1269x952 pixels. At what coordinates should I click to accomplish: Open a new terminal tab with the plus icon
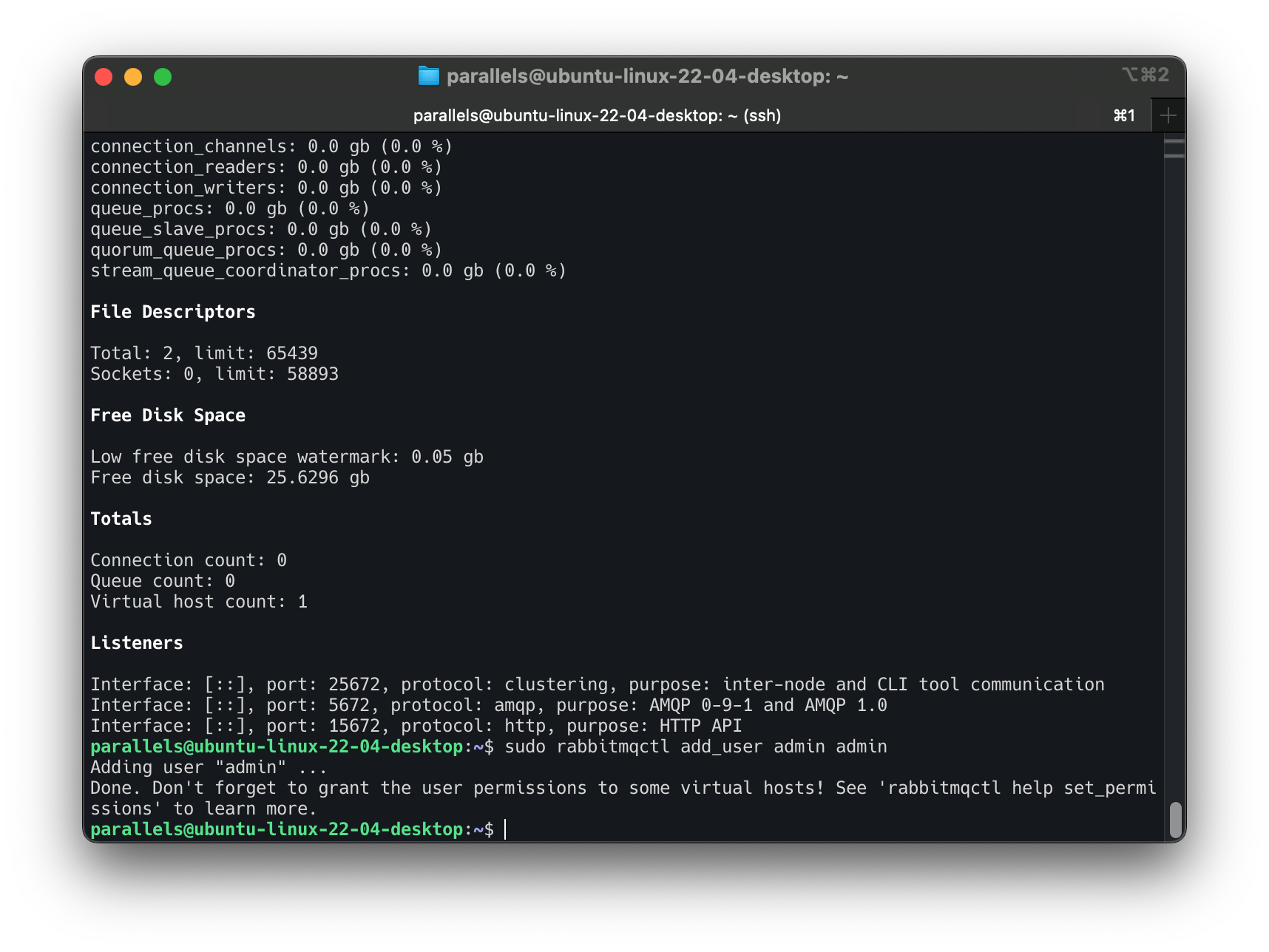pos(1168,115)
